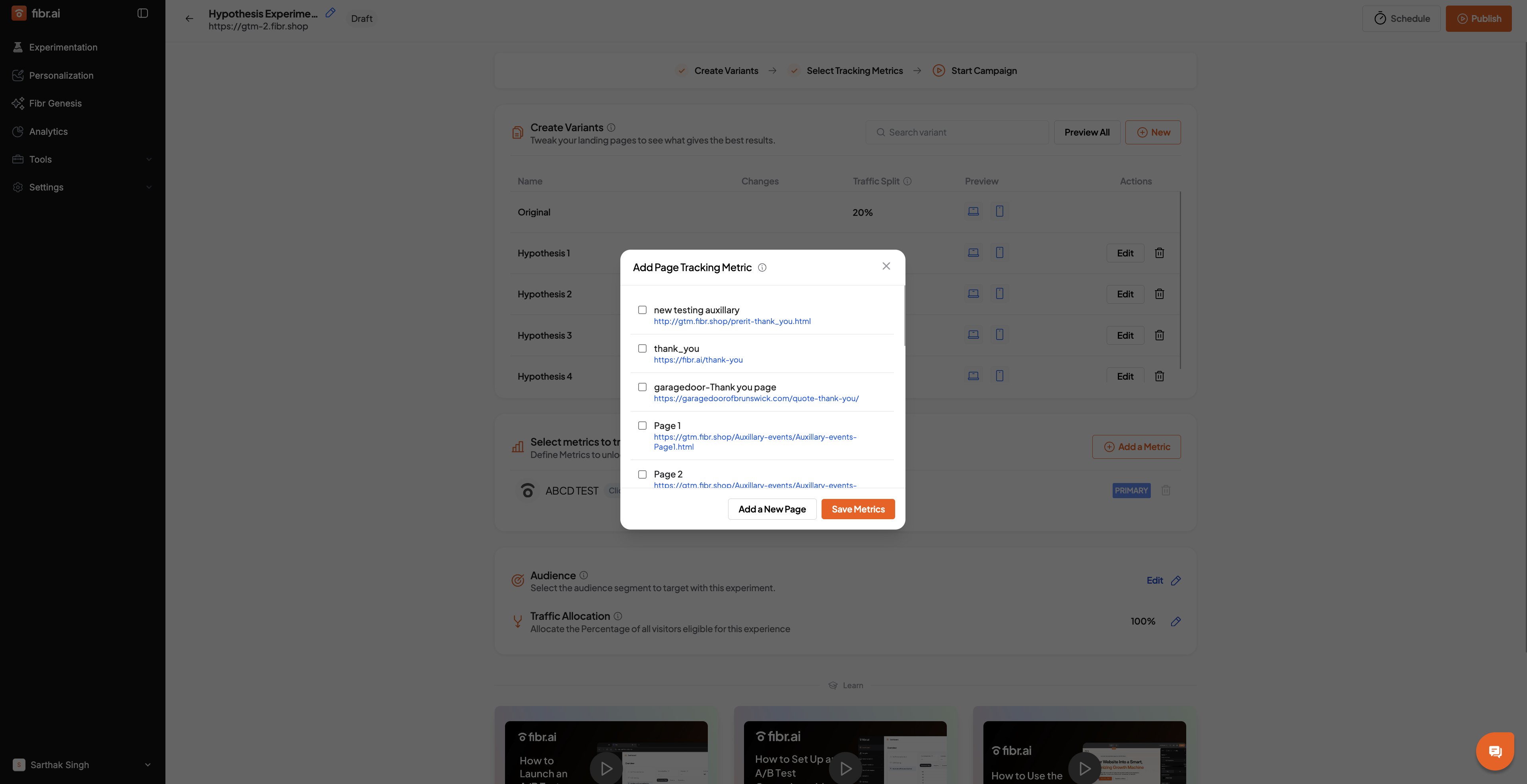This screenshot has width=1527, height=784.
Task: Open Experimentation in the sidebar
Action: pos(63,47)
